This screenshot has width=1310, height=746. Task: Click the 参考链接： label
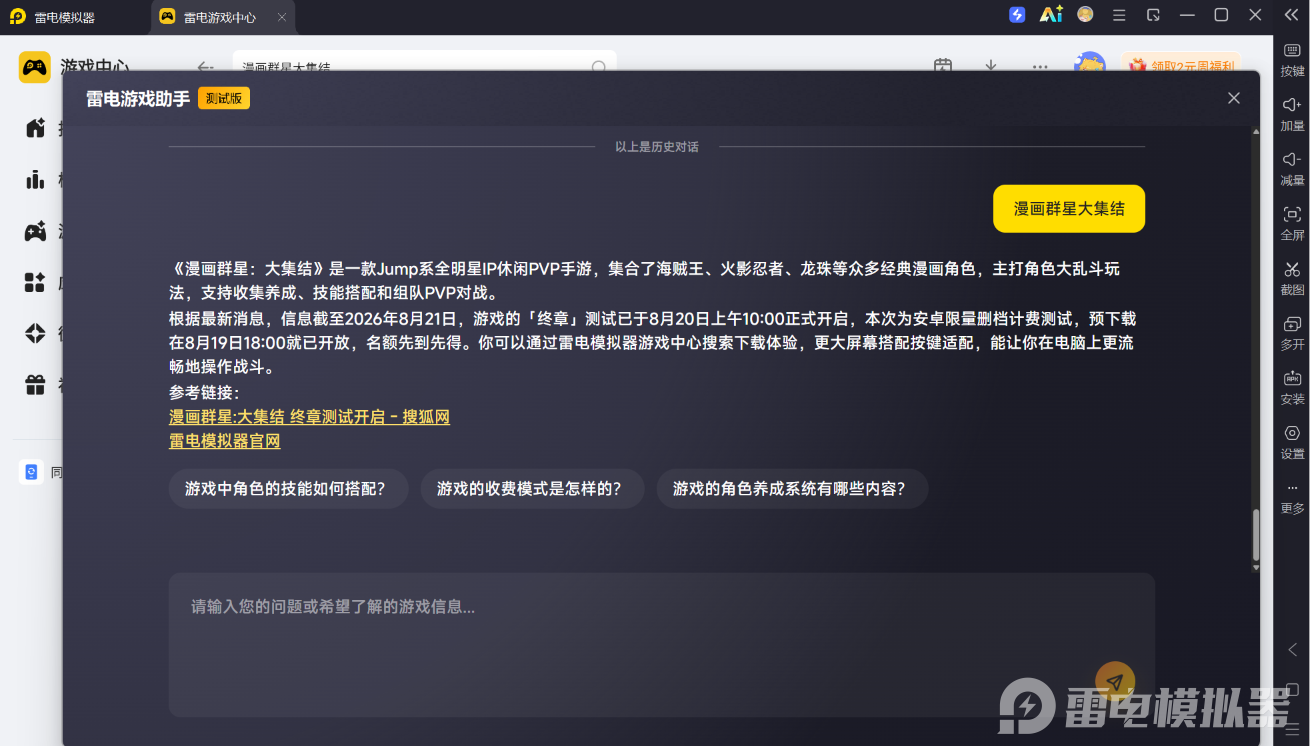pos(205,393)
